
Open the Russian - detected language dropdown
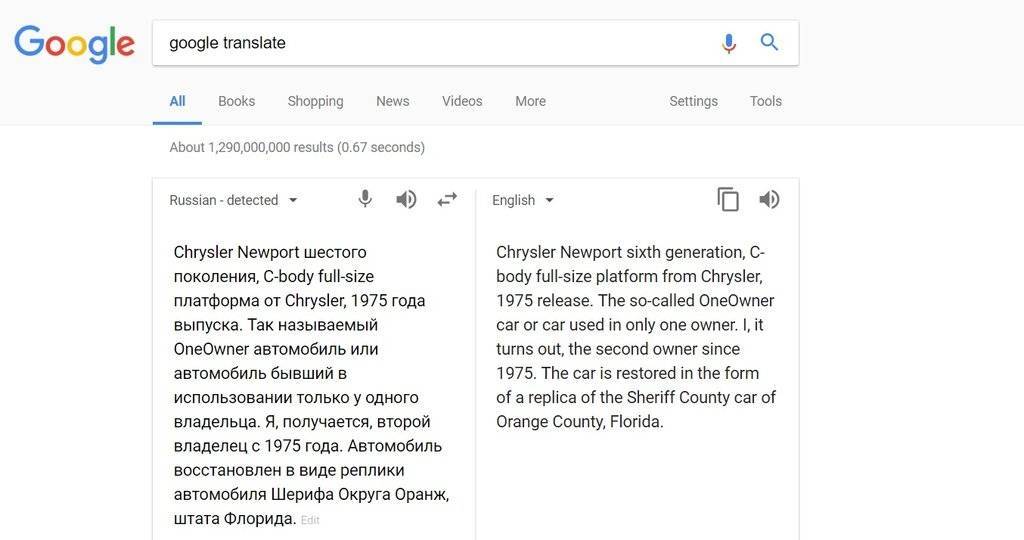(x=234, y=200)
